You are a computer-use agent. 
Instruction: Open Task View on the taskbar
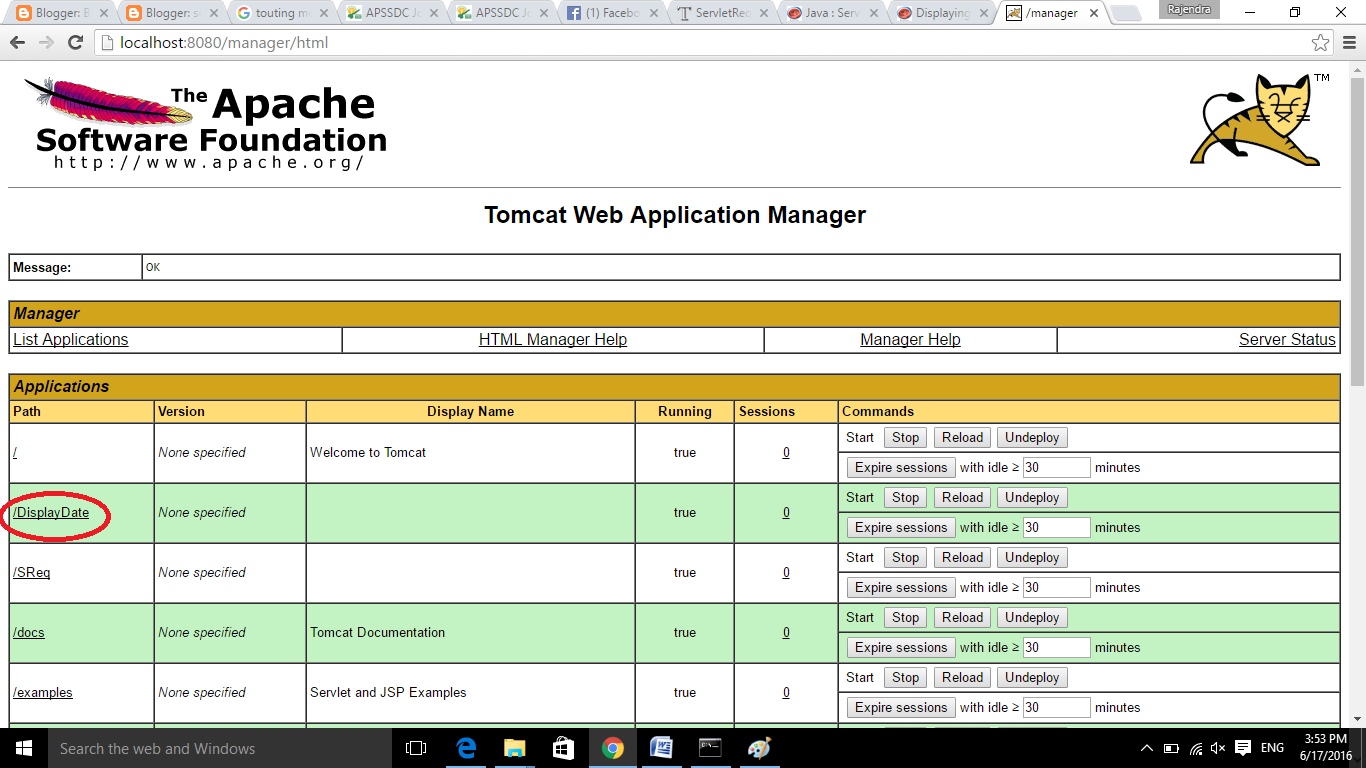click(416, 748)
